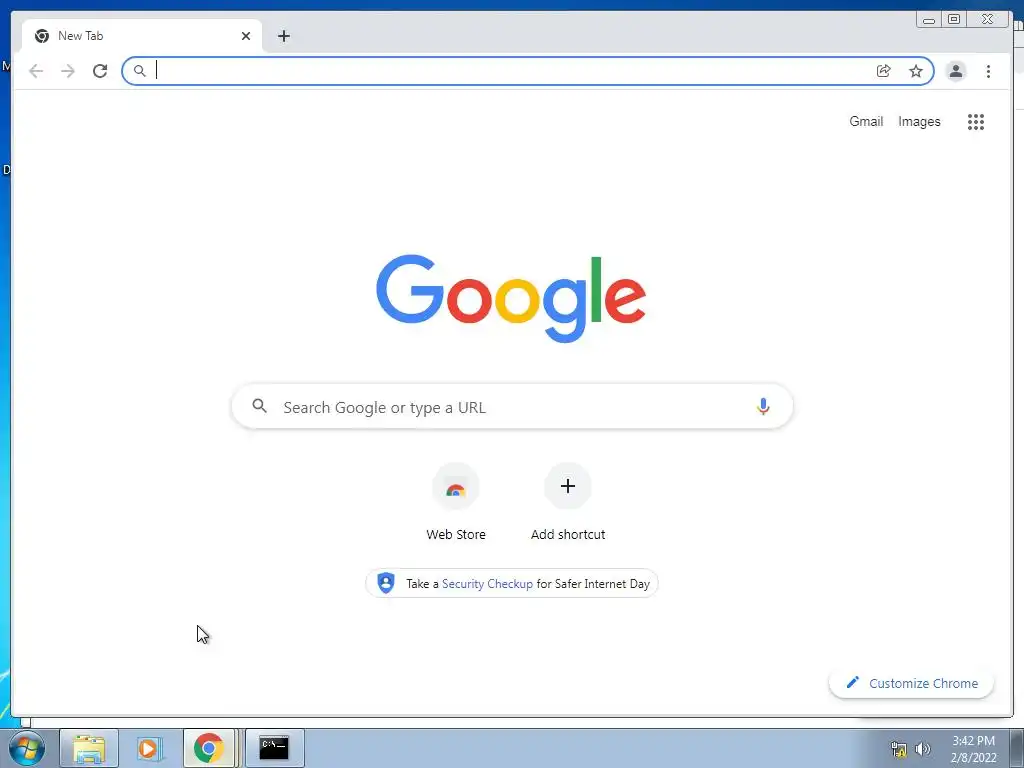This screenshot has height=768, width=1024.
Task: Open Windows Explorer from the taskbar
Action: point(89,748)
